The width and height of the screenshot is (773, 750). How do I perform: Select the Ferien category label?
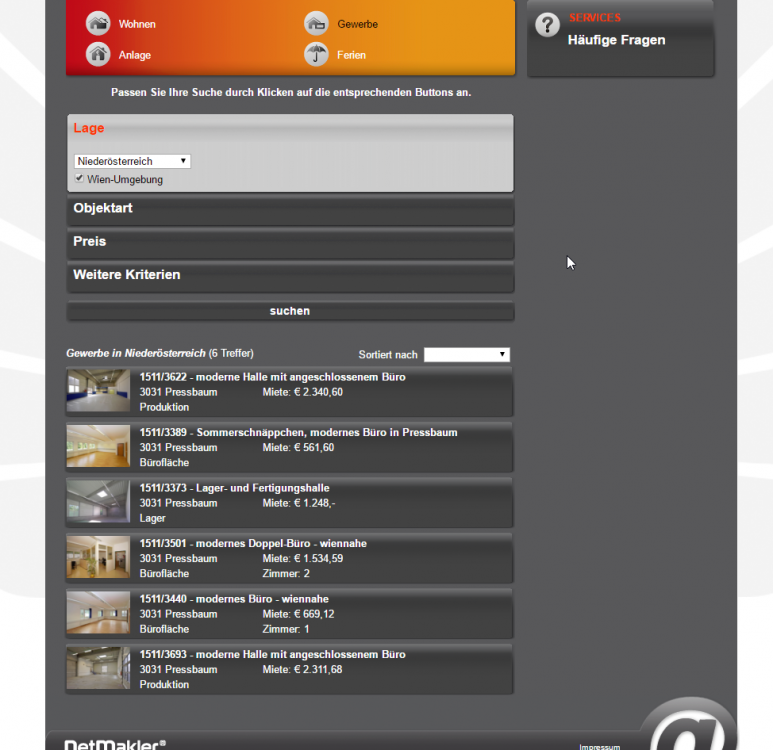(352, 55)
